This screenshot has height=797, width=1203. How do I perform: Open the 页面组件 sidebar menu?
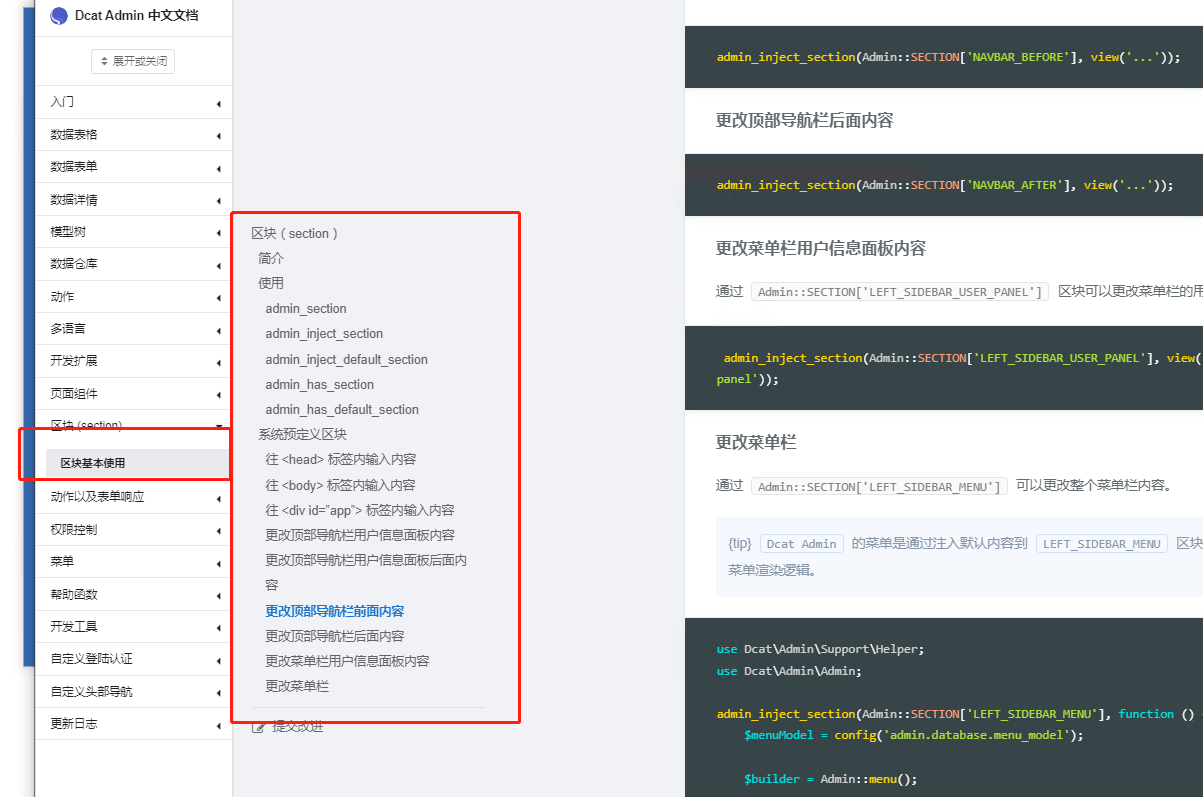point(133,393)
